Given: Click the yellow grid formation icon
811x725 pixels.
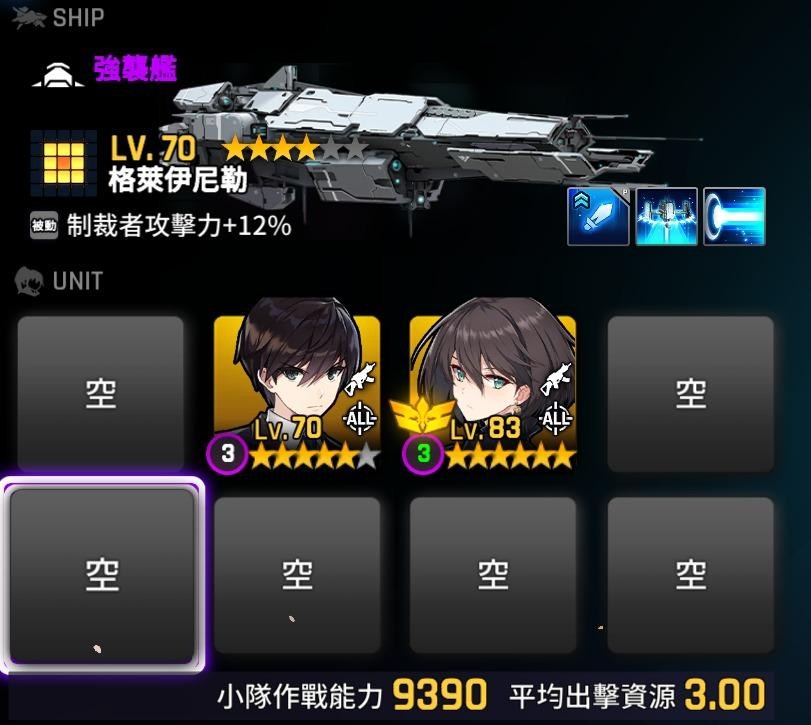Looking at the screenshot, I should click(64, 163).
